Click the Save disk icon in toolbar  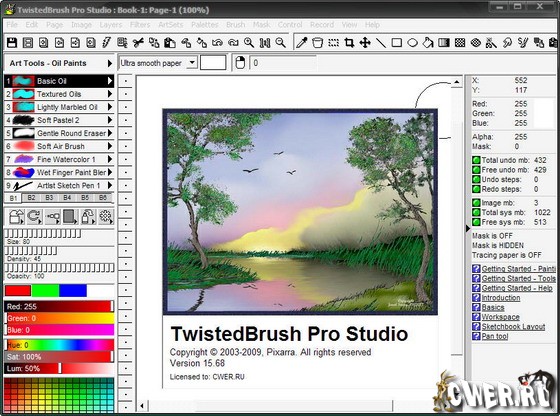[12, 43]
